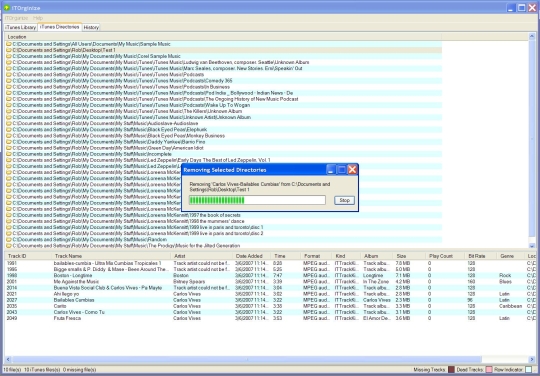Sort tracks by Bit Rate column
540x376 pixels.
pos(481,256)
